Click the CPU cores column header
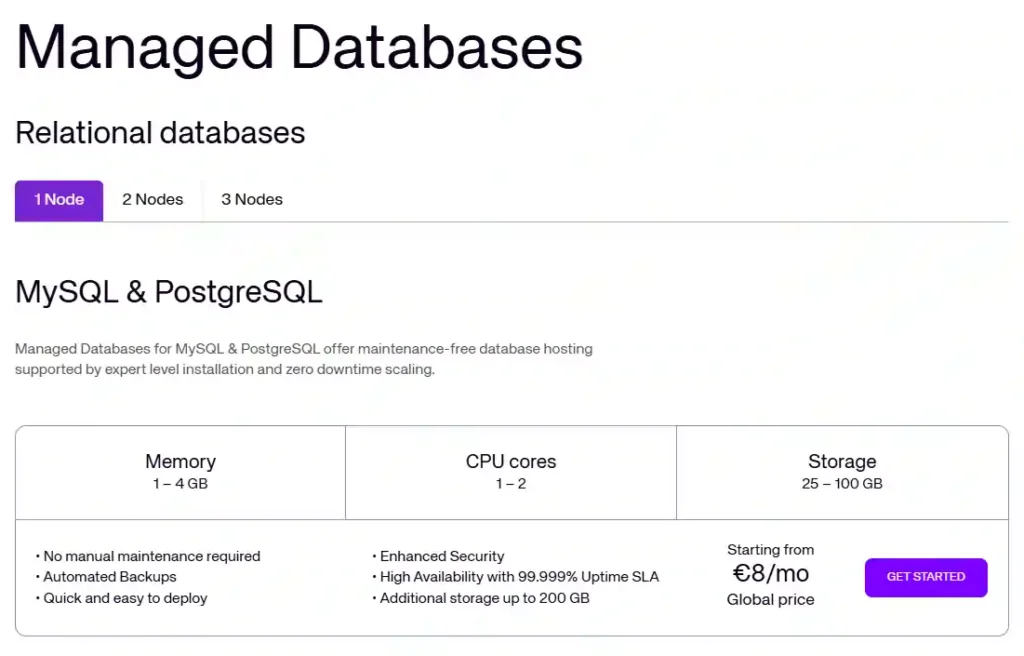1024x656 pixels. (x=511, y=461)
